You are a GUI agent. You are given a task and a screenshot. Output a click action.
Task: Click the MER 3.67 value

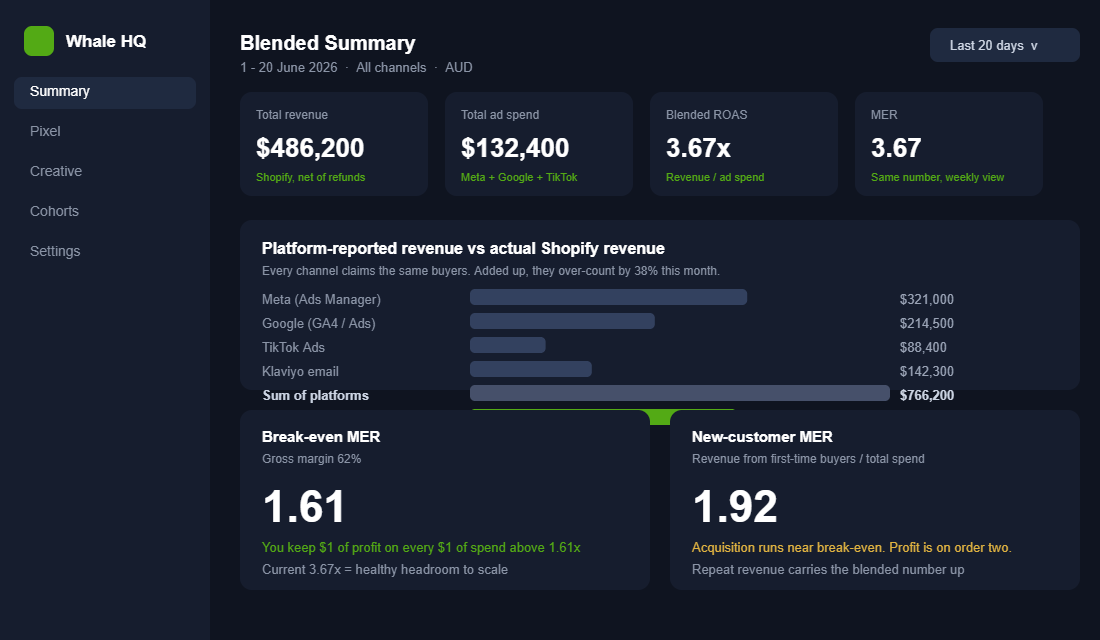coord(896,147)
